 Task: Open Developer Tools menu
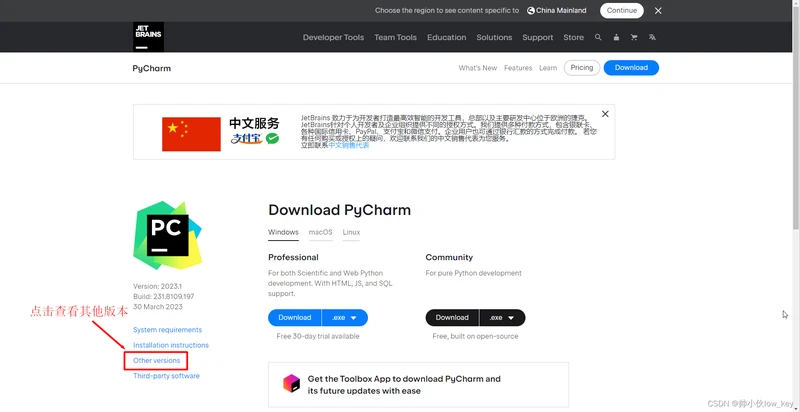click(x=333, y=37)
